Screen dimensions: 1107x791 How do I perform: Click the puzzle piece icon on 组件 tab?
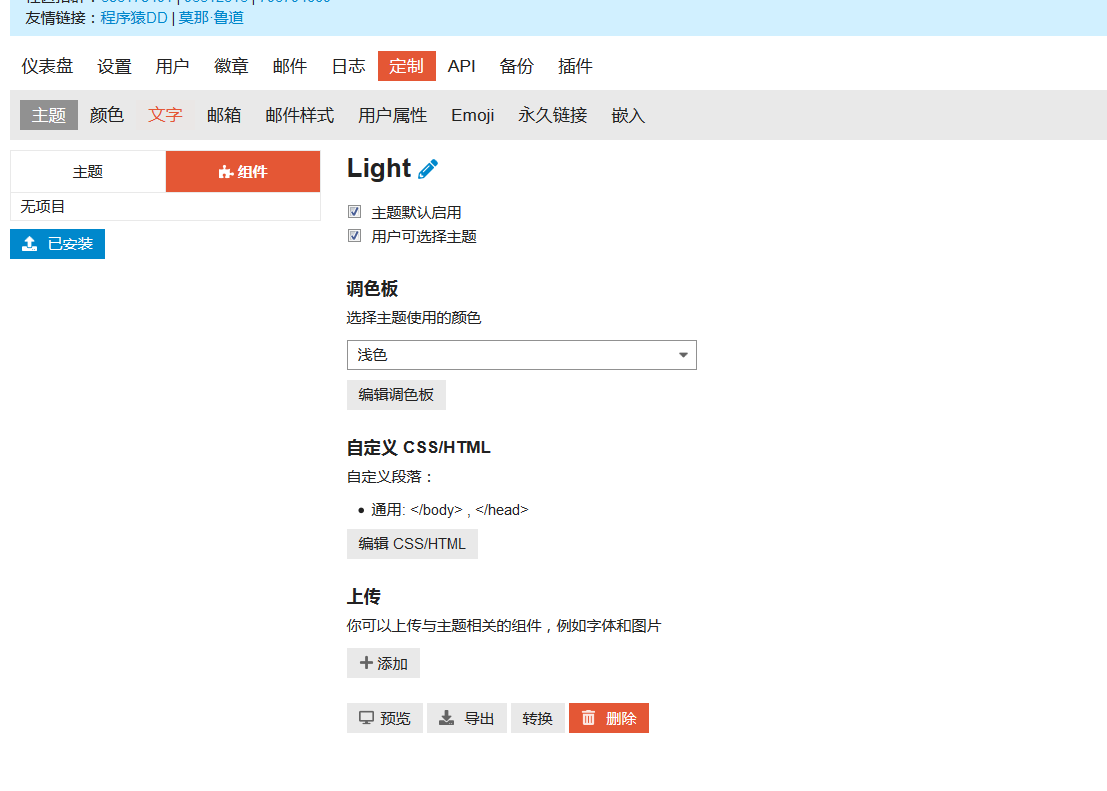tap(225, 172)
